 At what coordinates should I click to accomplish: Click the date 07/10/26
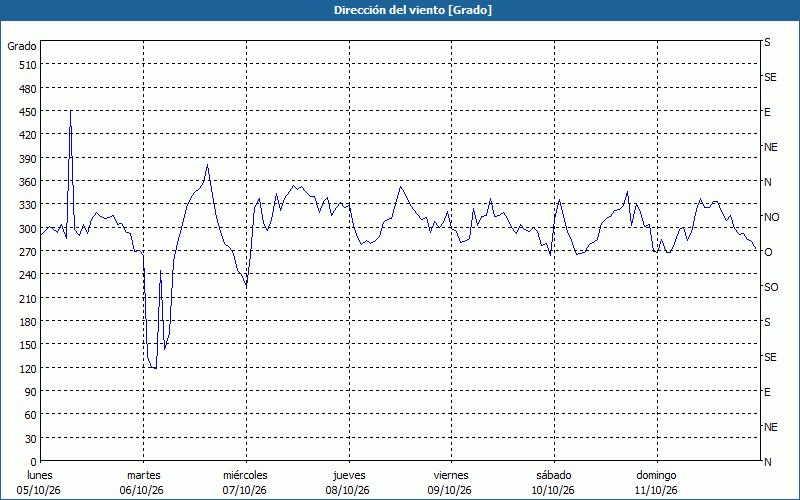tap(244, 490)
